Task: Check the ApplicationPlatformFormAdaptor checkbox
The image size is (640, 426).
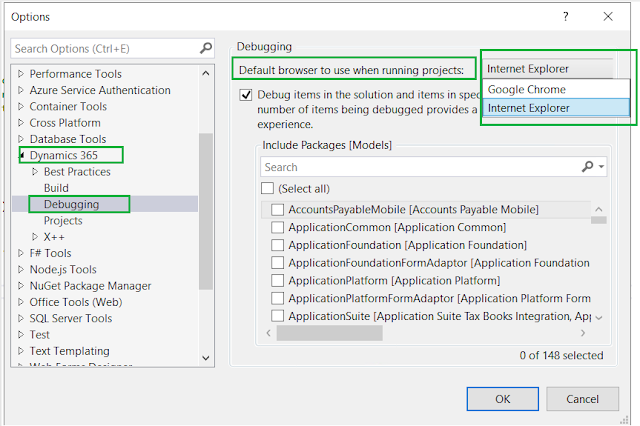Action: point(278,298)
